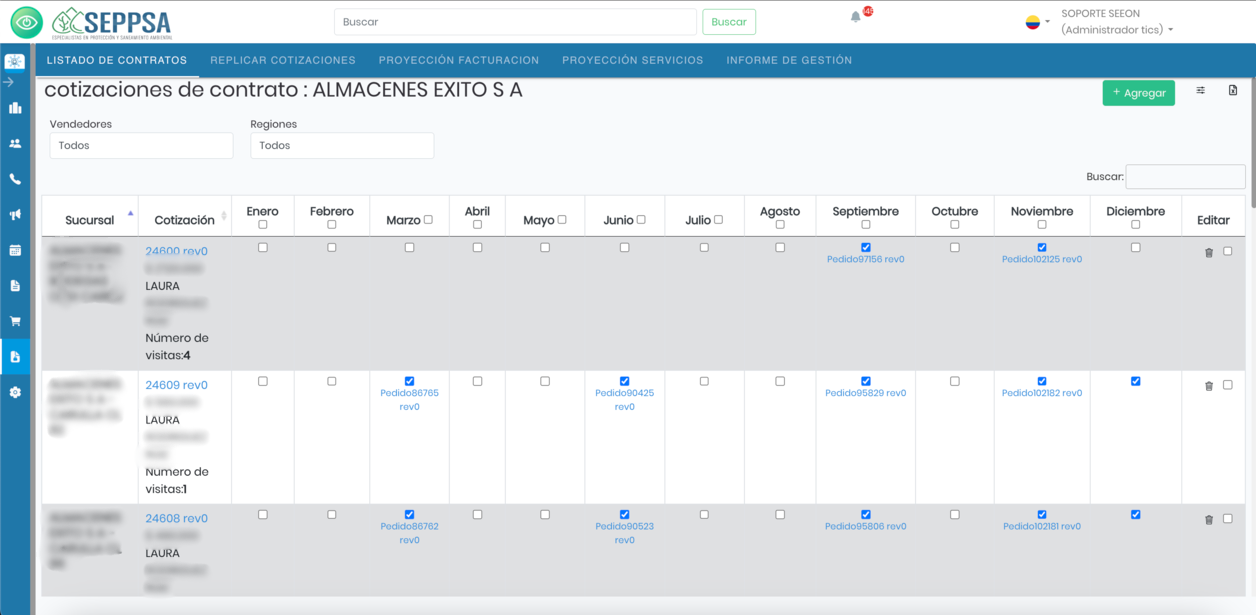Expand the language flag dropdown arrow
The width and height of the screenshot is (1256, 615).
[x=1048, y=22]
